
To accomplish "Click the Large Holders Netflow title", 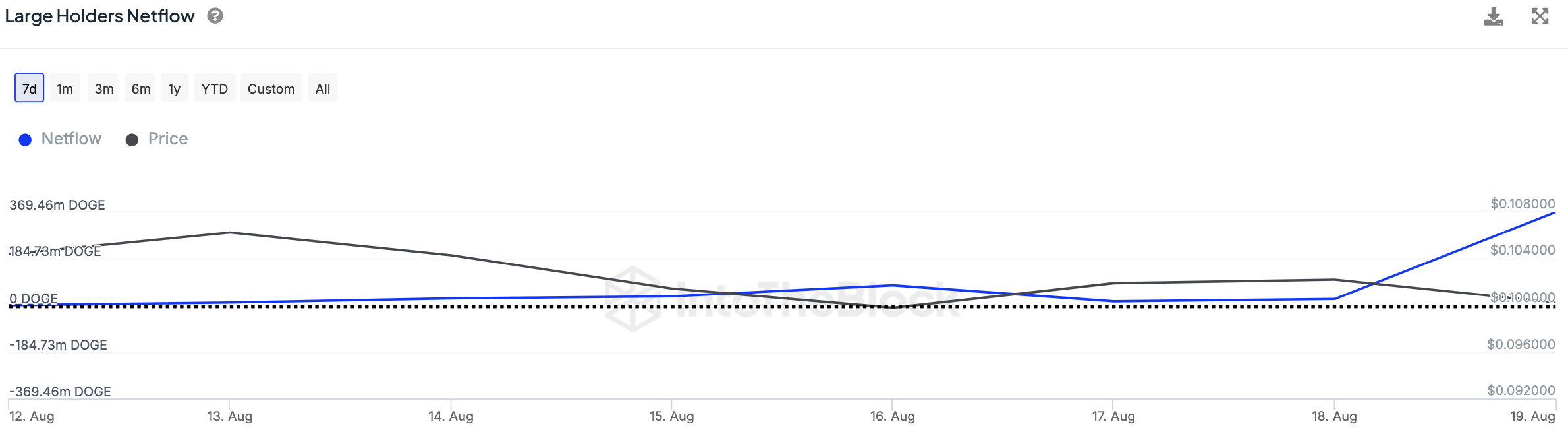I will click(99, 16).
